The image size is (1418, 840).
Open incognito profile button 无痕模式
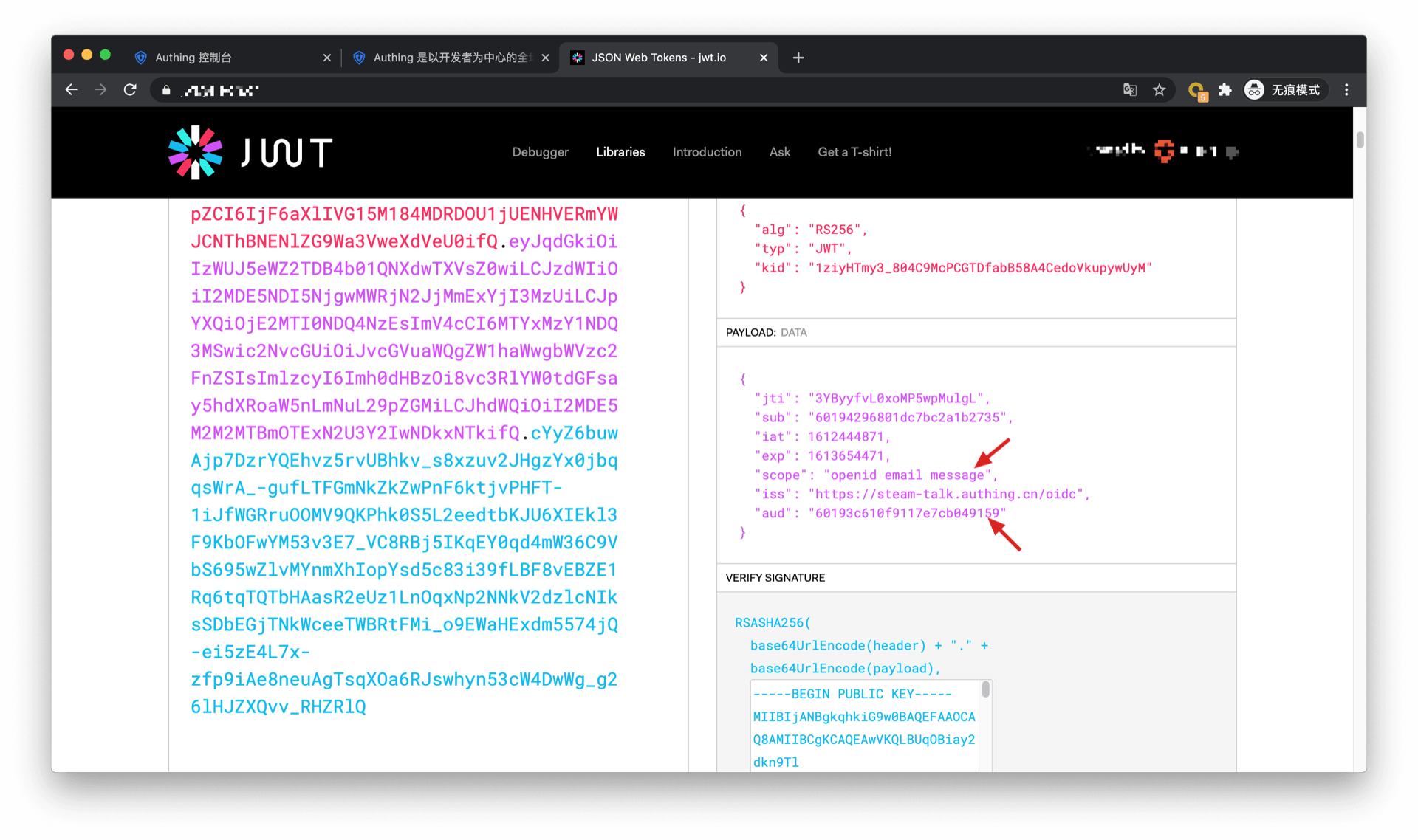click(x=1284, y=90)
